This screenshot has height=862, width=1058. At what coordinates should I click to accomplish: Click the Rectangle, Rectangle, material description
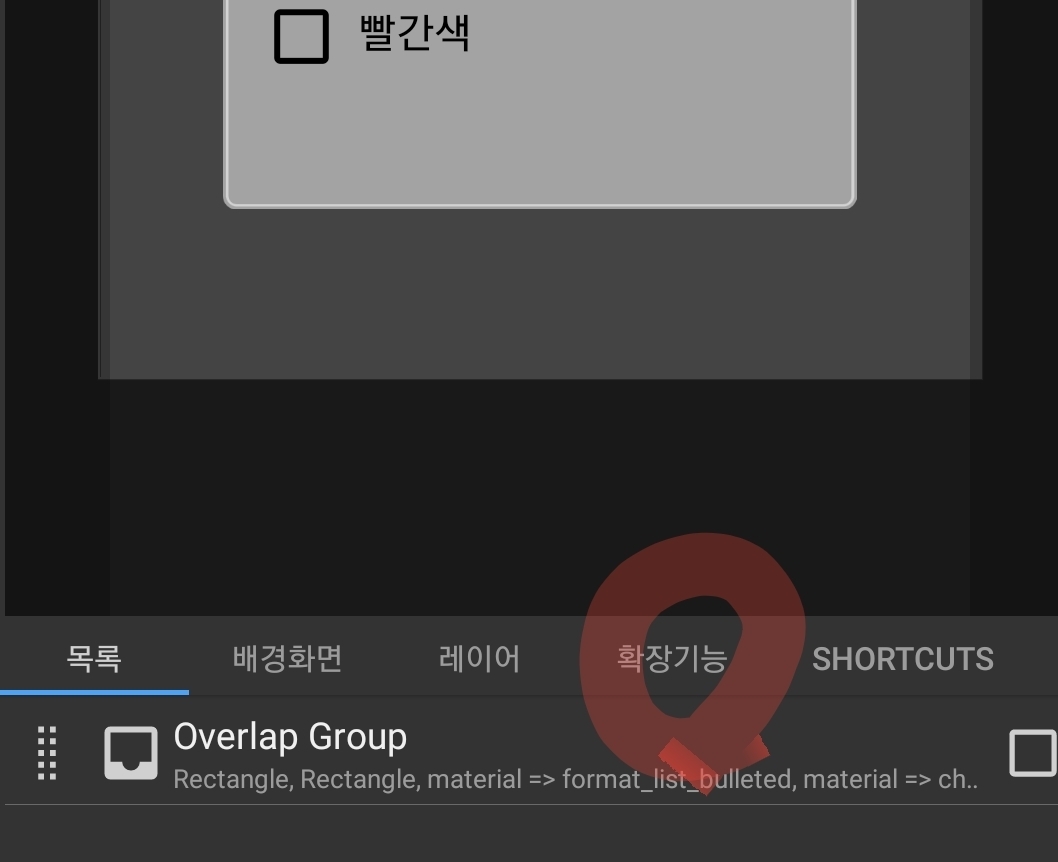click(x=576, y=779)
